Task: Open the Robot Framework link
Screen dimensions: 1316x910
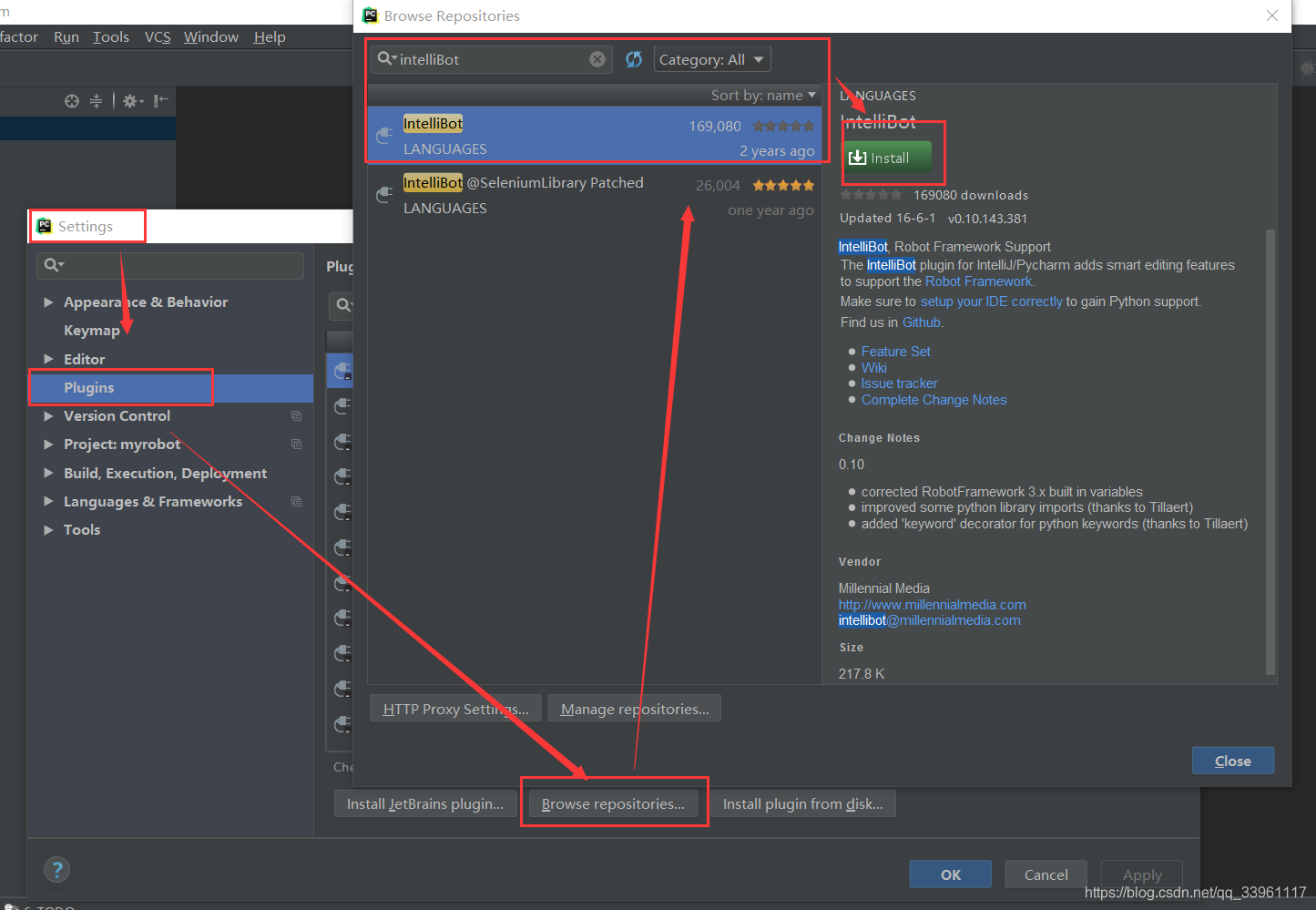Action: coord(979,281)
